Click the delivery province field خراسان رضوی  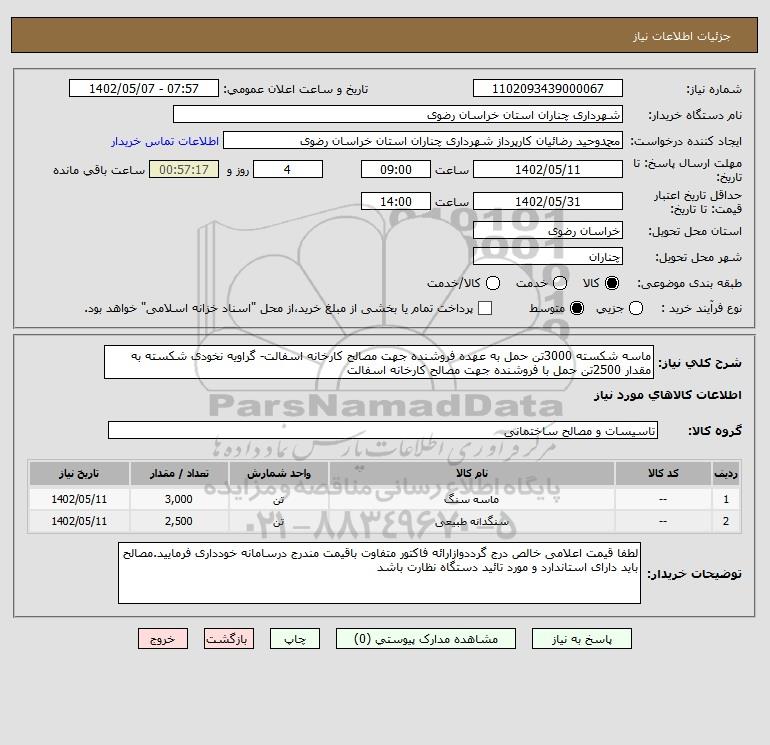point(548,230)
